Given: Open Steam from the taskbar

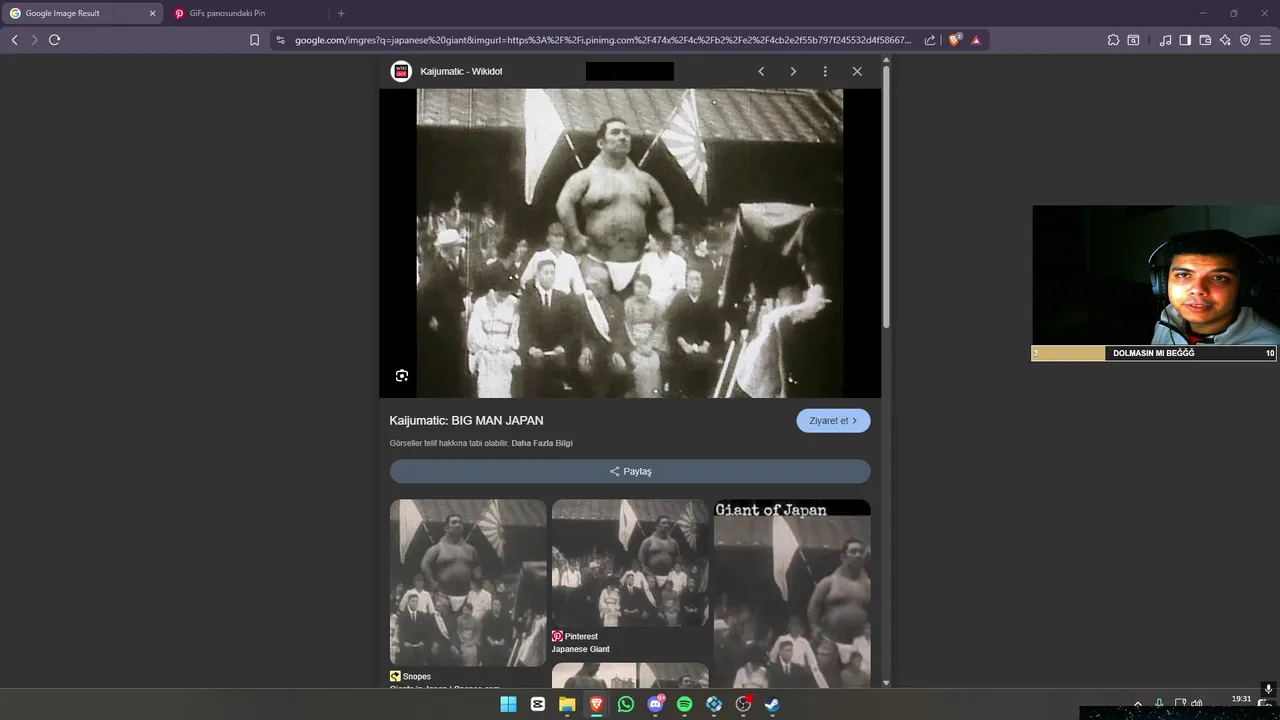Looking at the screenshot, I should click(x=773, y=704).
